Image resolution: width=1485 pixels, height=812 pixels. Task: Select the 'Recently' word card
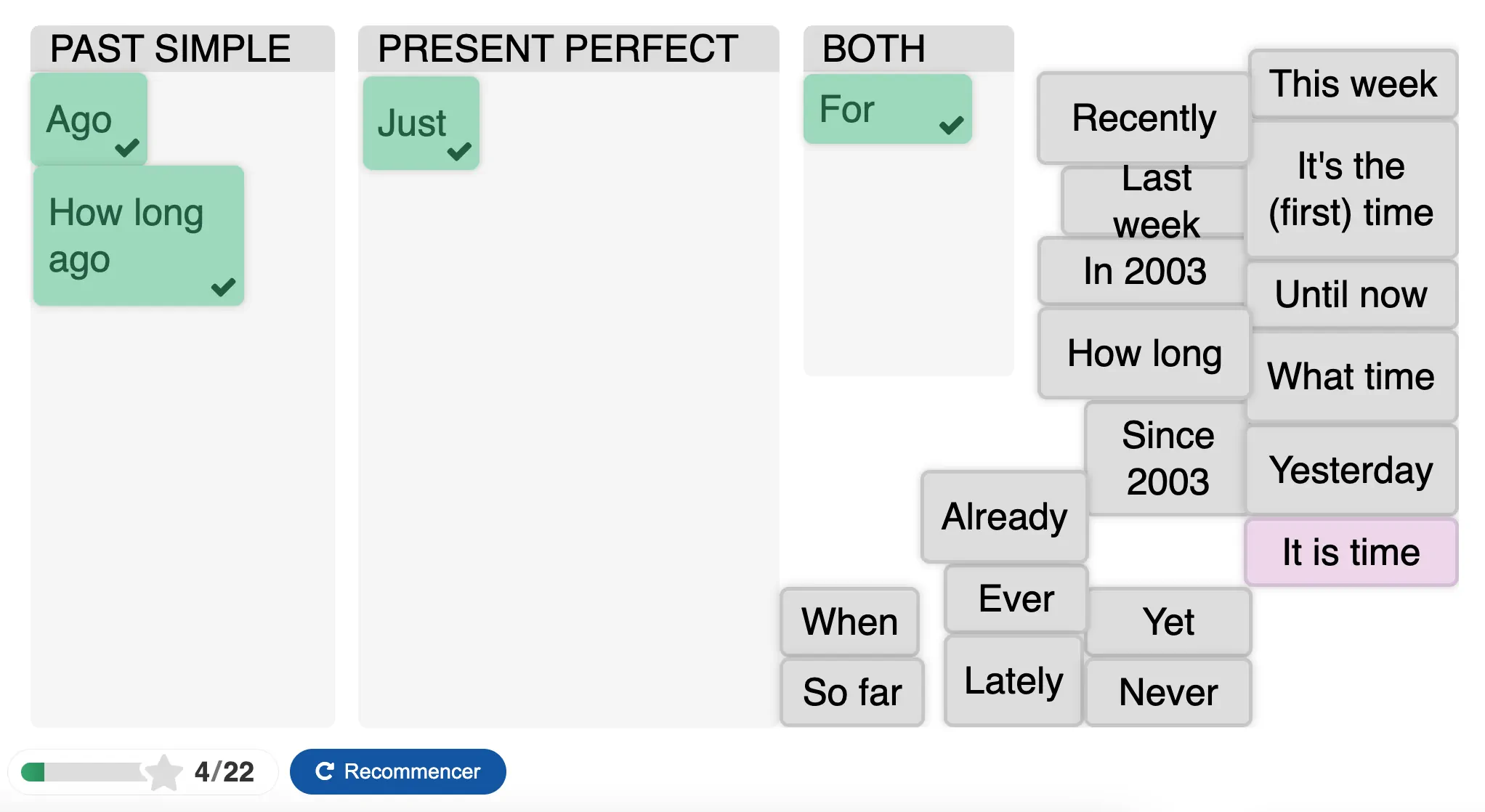coord(1144,118)
